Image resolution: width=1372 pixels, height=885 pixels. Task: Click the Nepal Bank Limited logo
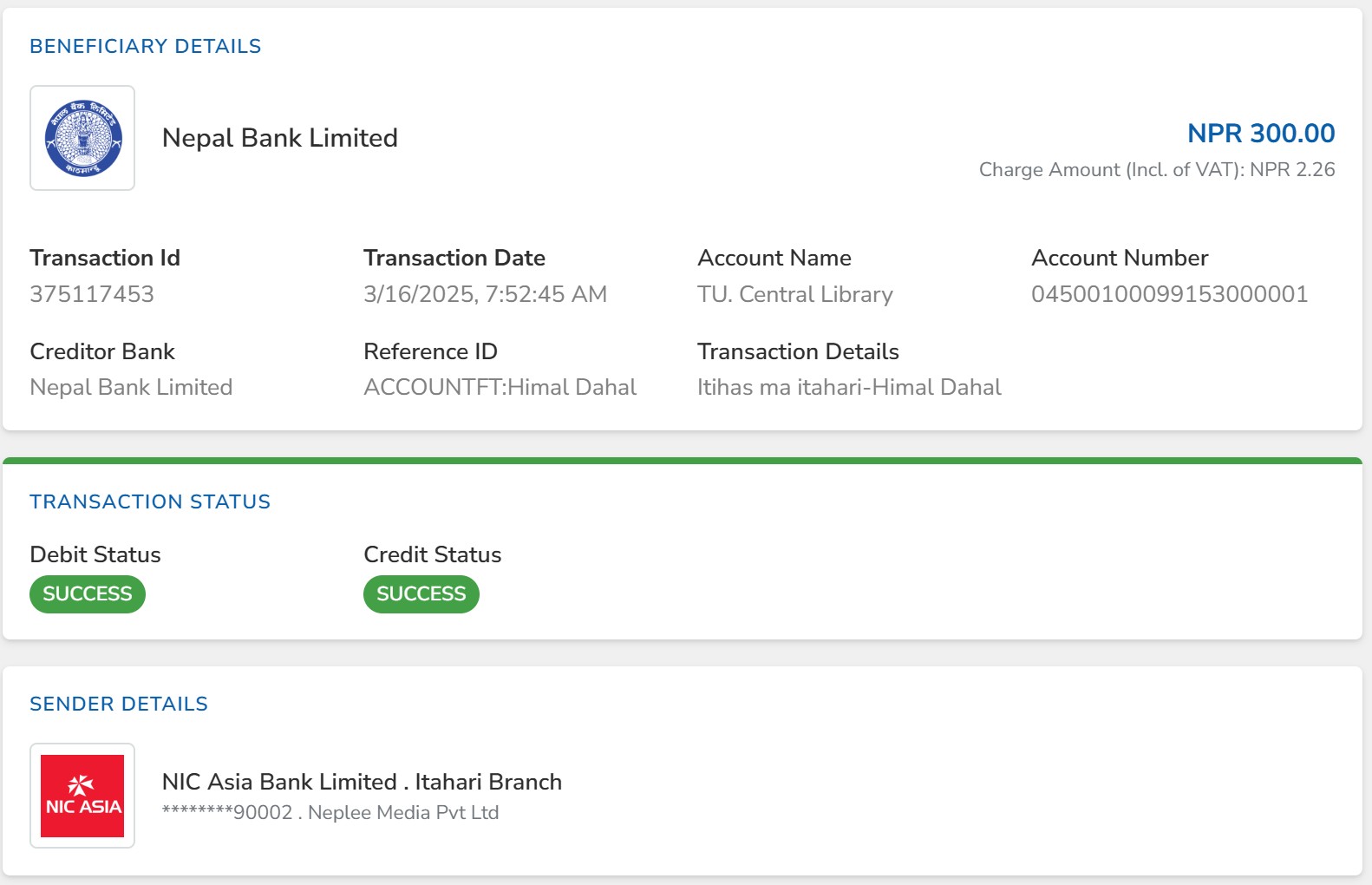click(x=82, y=138)
